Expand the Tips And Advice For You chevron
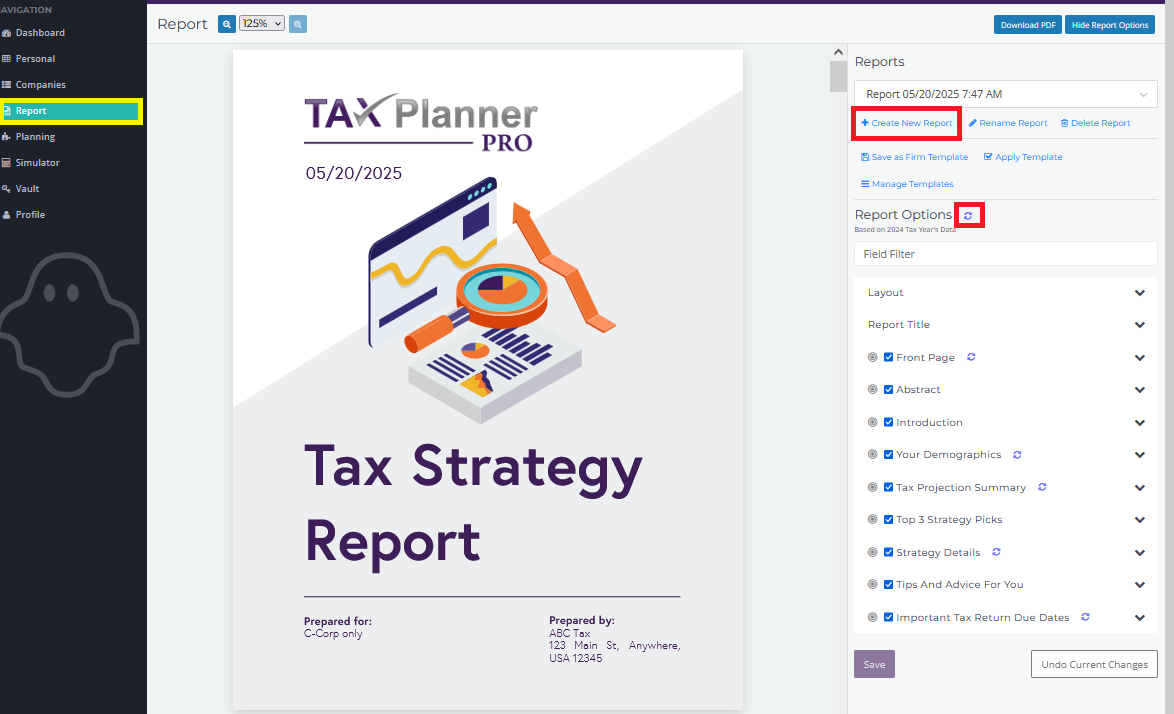Viewport: 1174px width, 714px height. coord(1140,585)
